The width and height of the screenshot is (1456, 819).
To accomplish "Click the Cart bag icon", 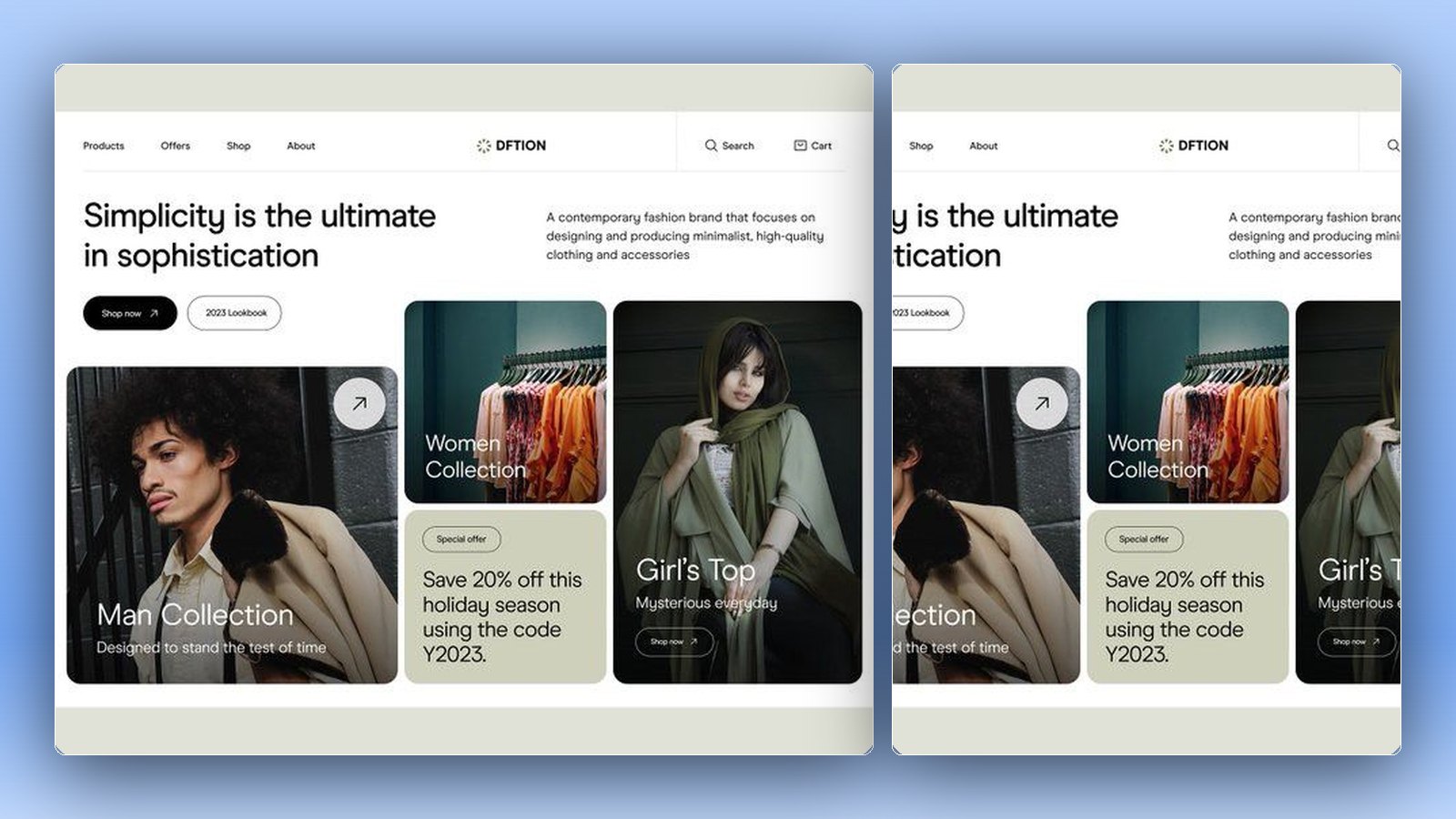I will pos(800,146).
